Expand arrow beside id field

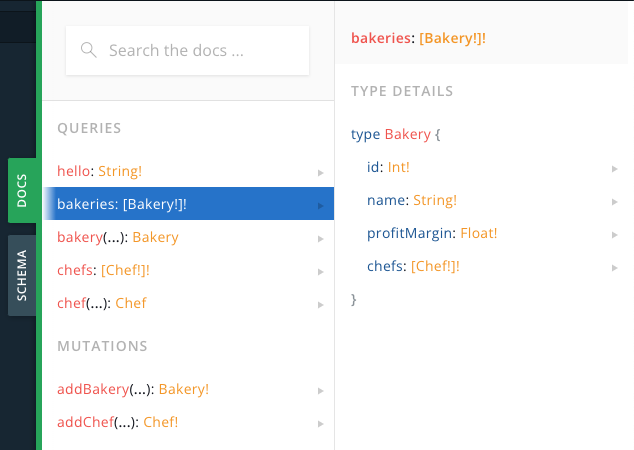pos(615,169)
